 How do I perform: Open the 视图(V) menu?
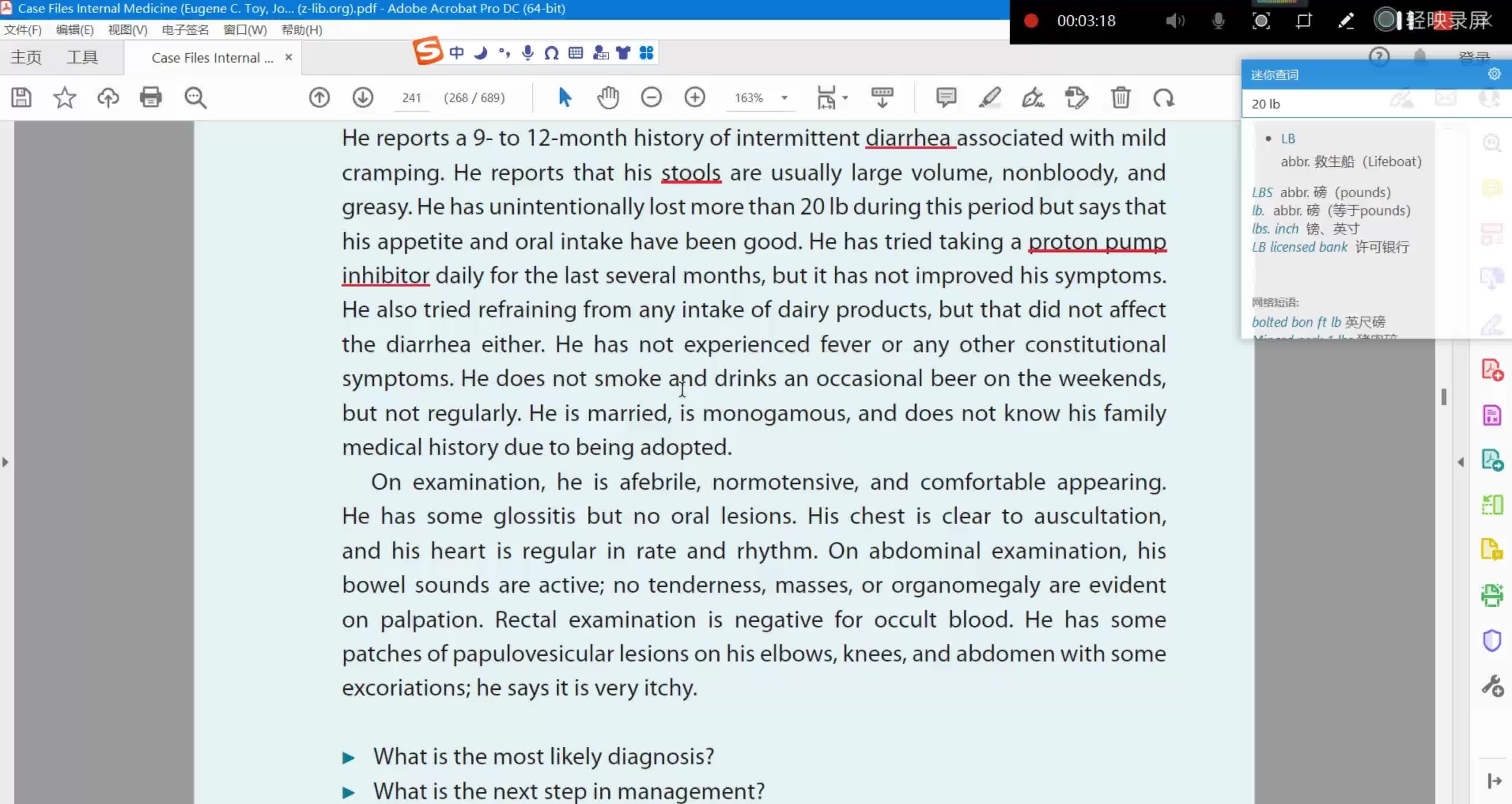click(127, 29)
